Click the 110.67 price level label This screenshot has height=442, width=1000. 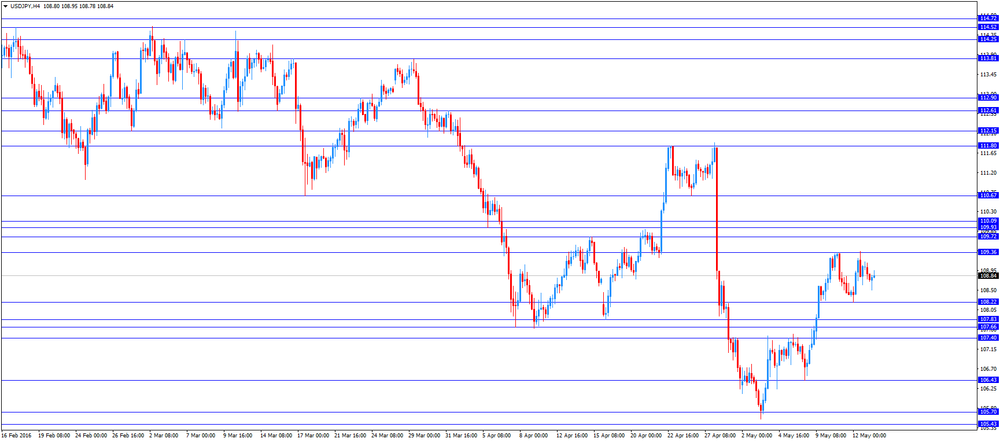988,195
